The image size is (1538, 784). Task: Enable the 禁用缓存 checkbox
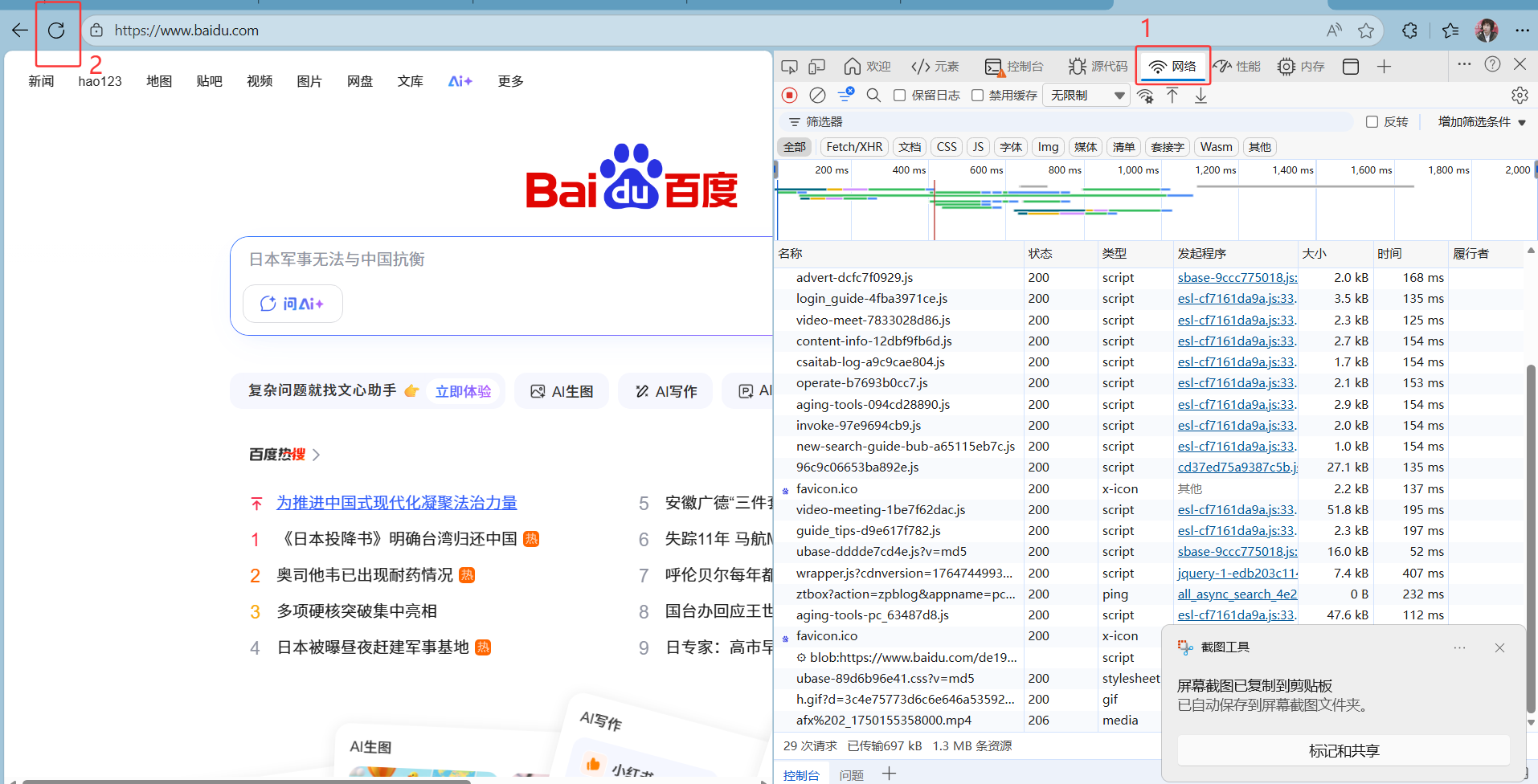point(977,96)
